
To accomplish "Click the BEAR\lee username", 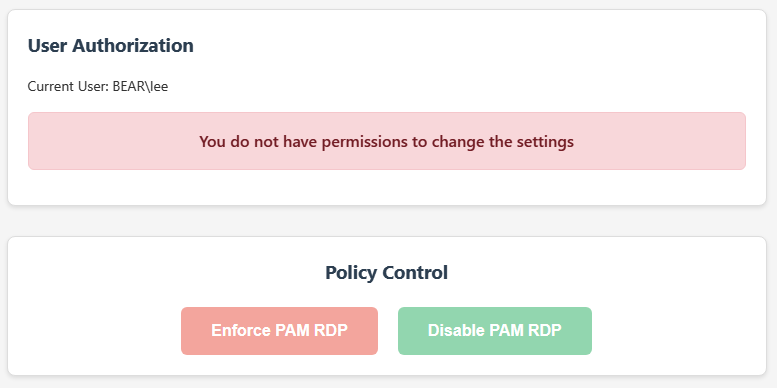I will (x=140, y=87).
